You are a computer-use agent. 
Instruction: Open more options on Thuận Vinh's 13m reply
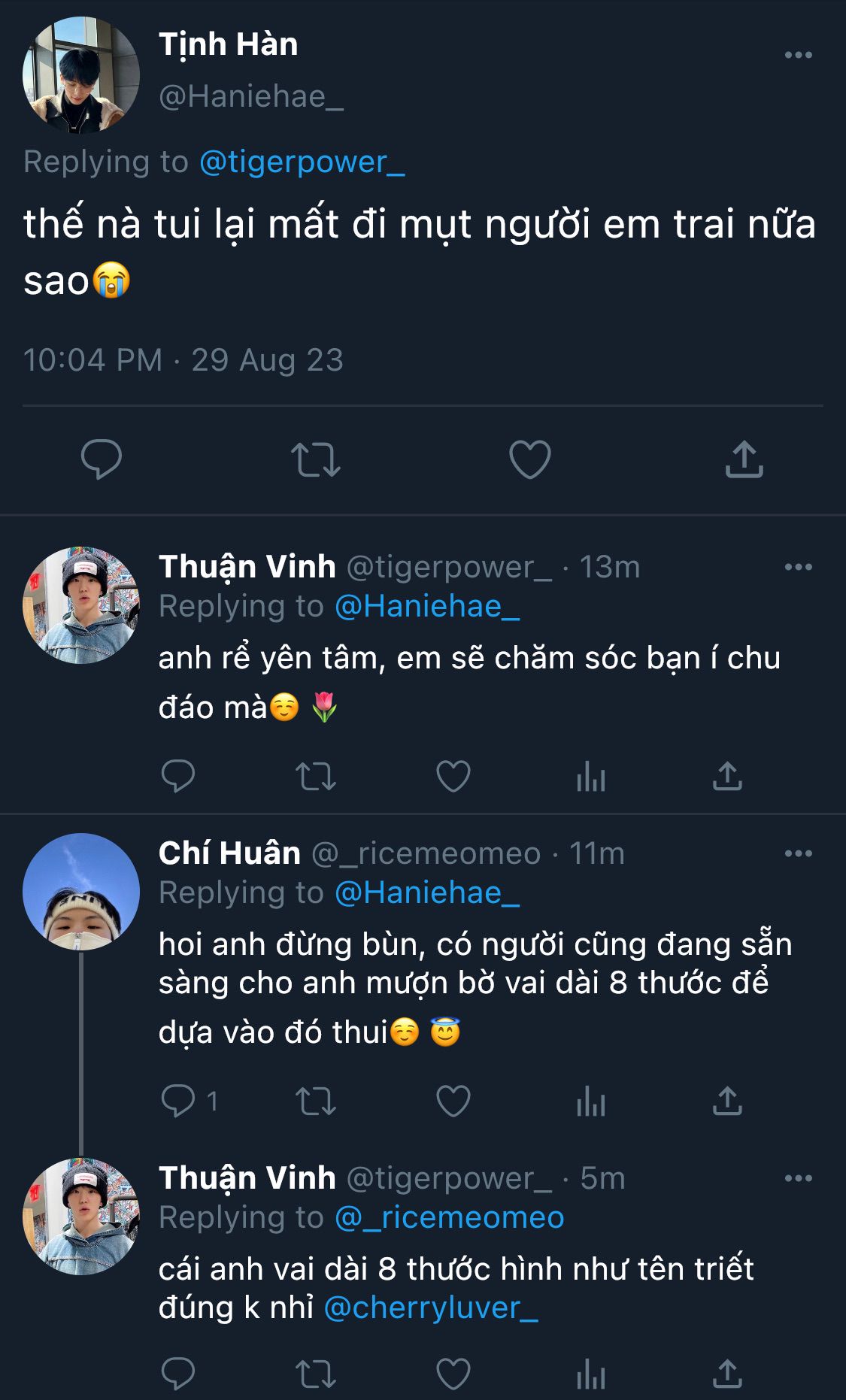798,567
